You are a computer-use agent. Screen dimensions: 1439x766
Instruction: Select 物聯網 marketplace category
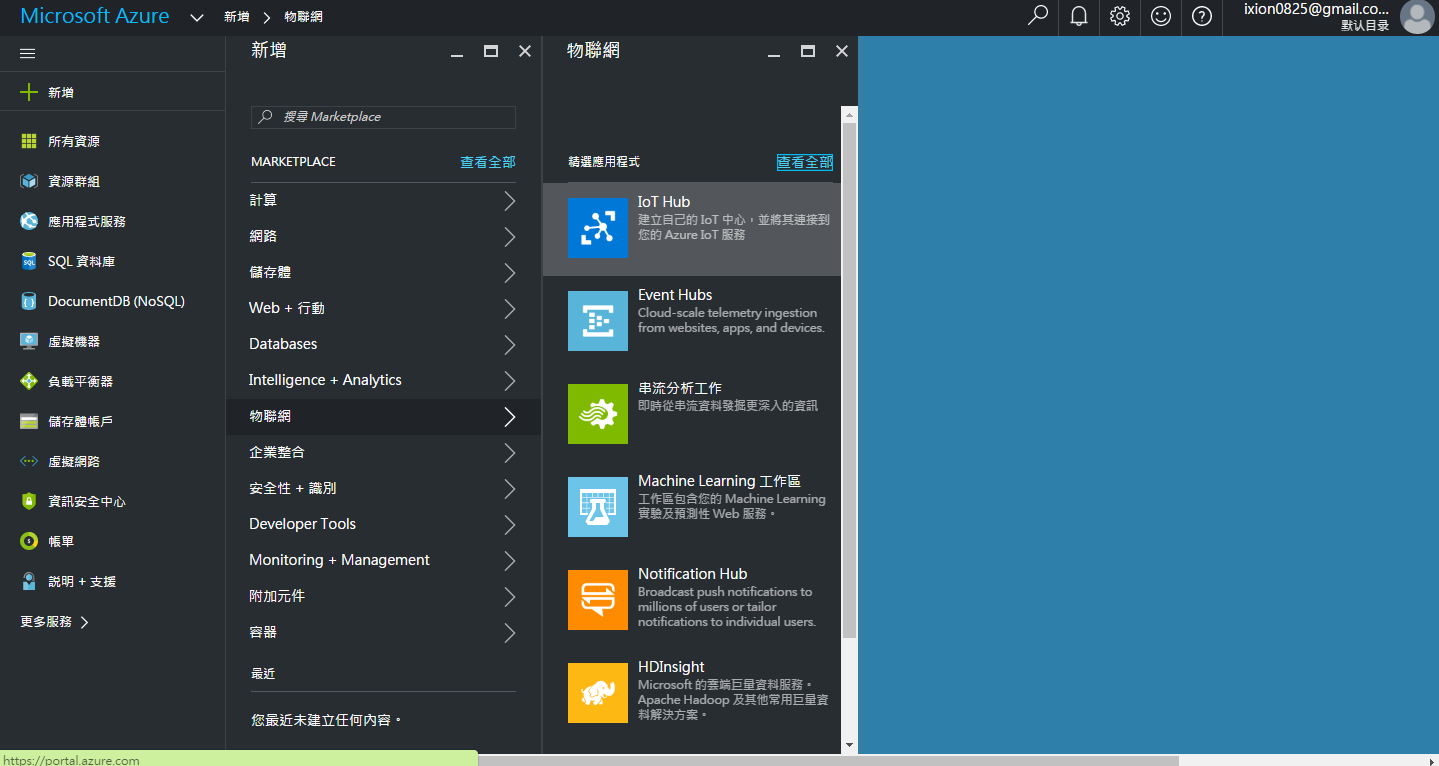[x=383, y=416]
